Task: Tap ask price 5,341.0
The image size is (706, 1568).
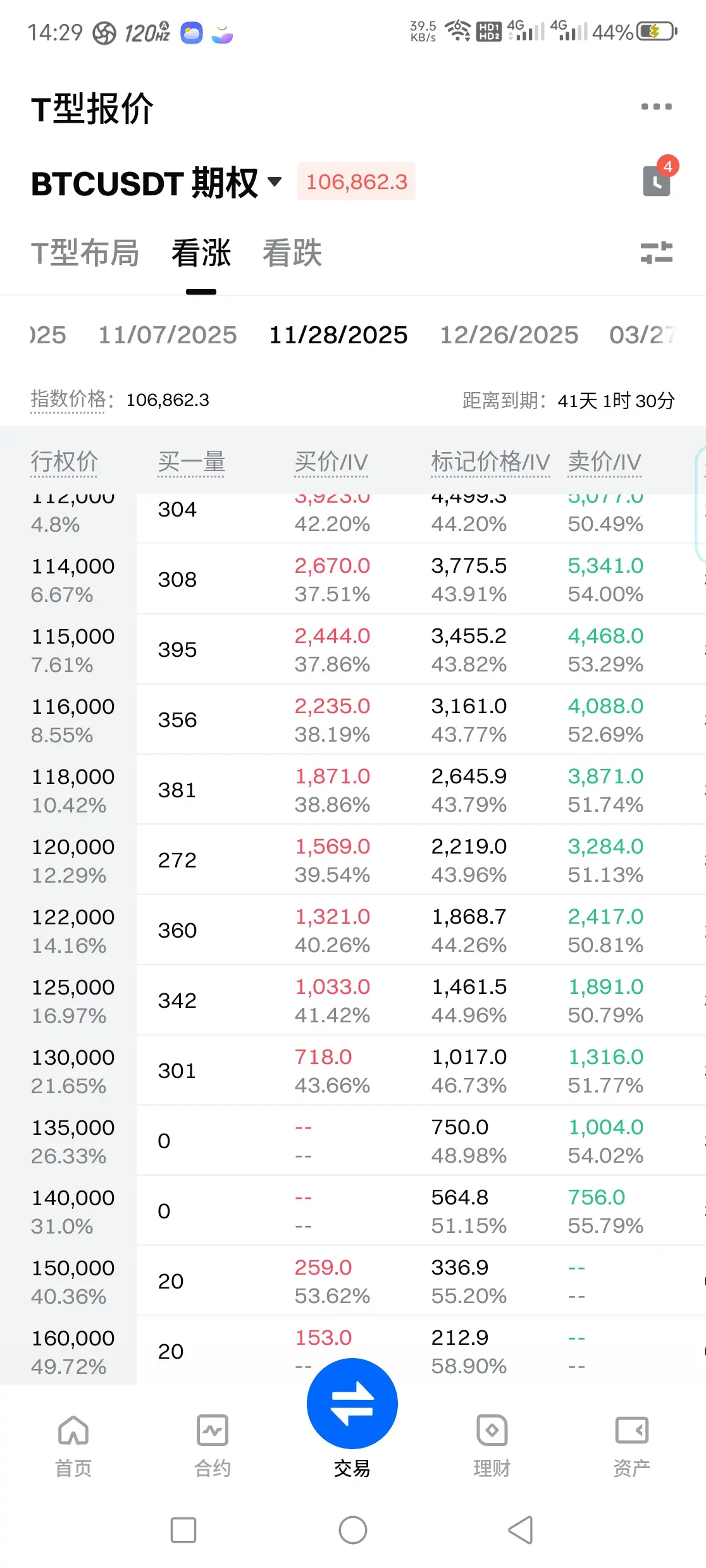Action: (x=605, y=565)
